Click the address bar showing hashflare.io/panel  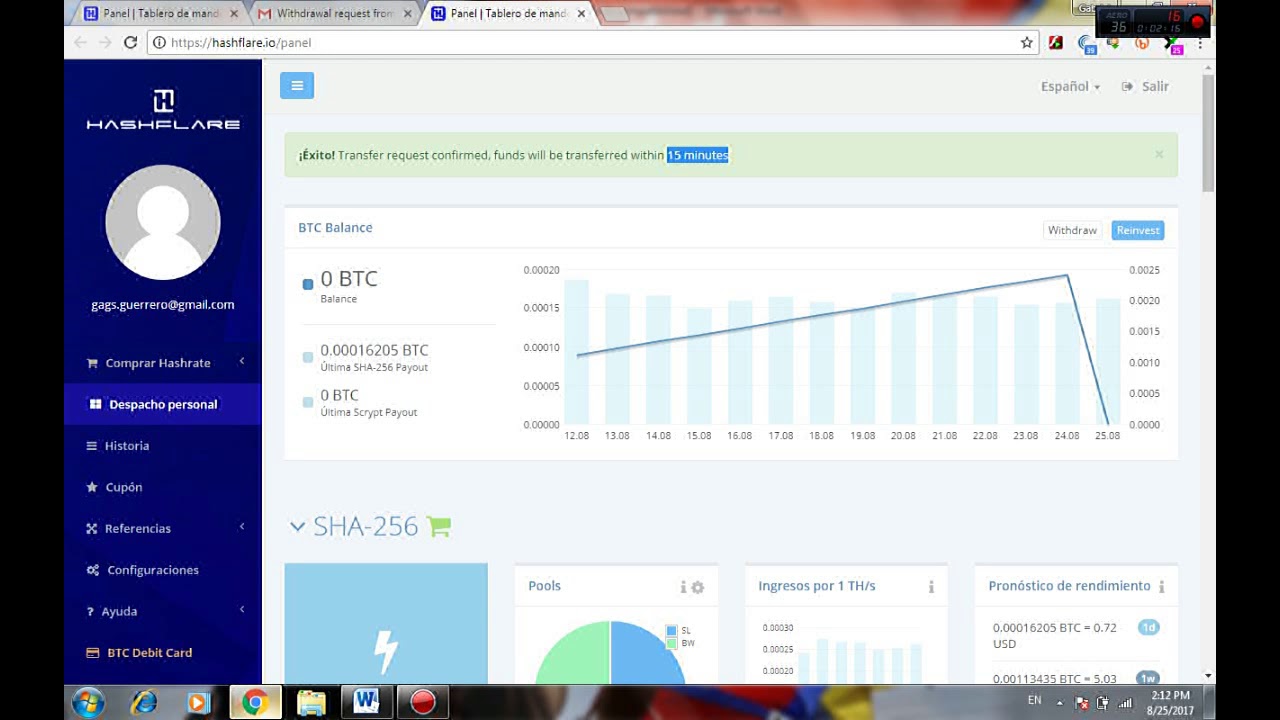tap(590, 42)
